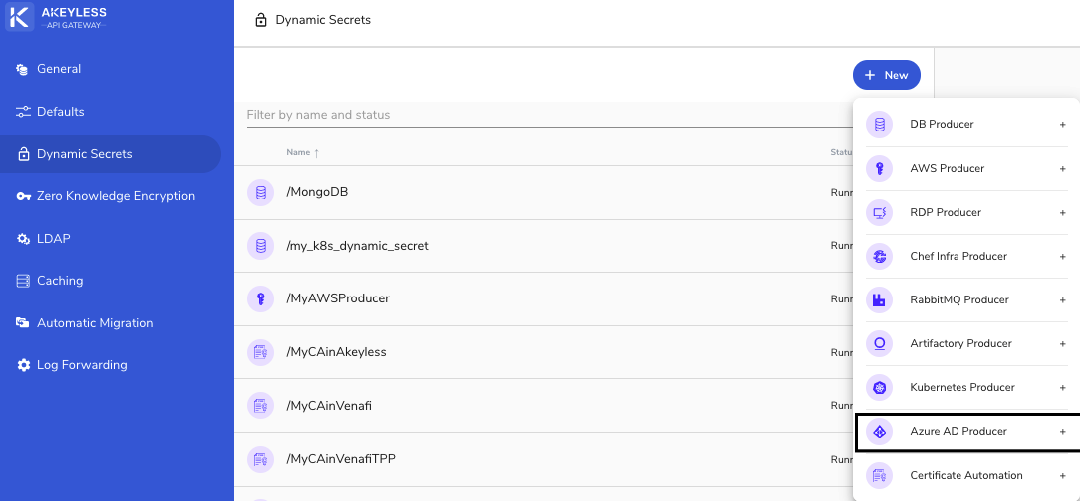The height and width of the screenshot is (501, 1080).
Task: Click the Zero Knowledge Encryption key icon
Action: (23, 196)
